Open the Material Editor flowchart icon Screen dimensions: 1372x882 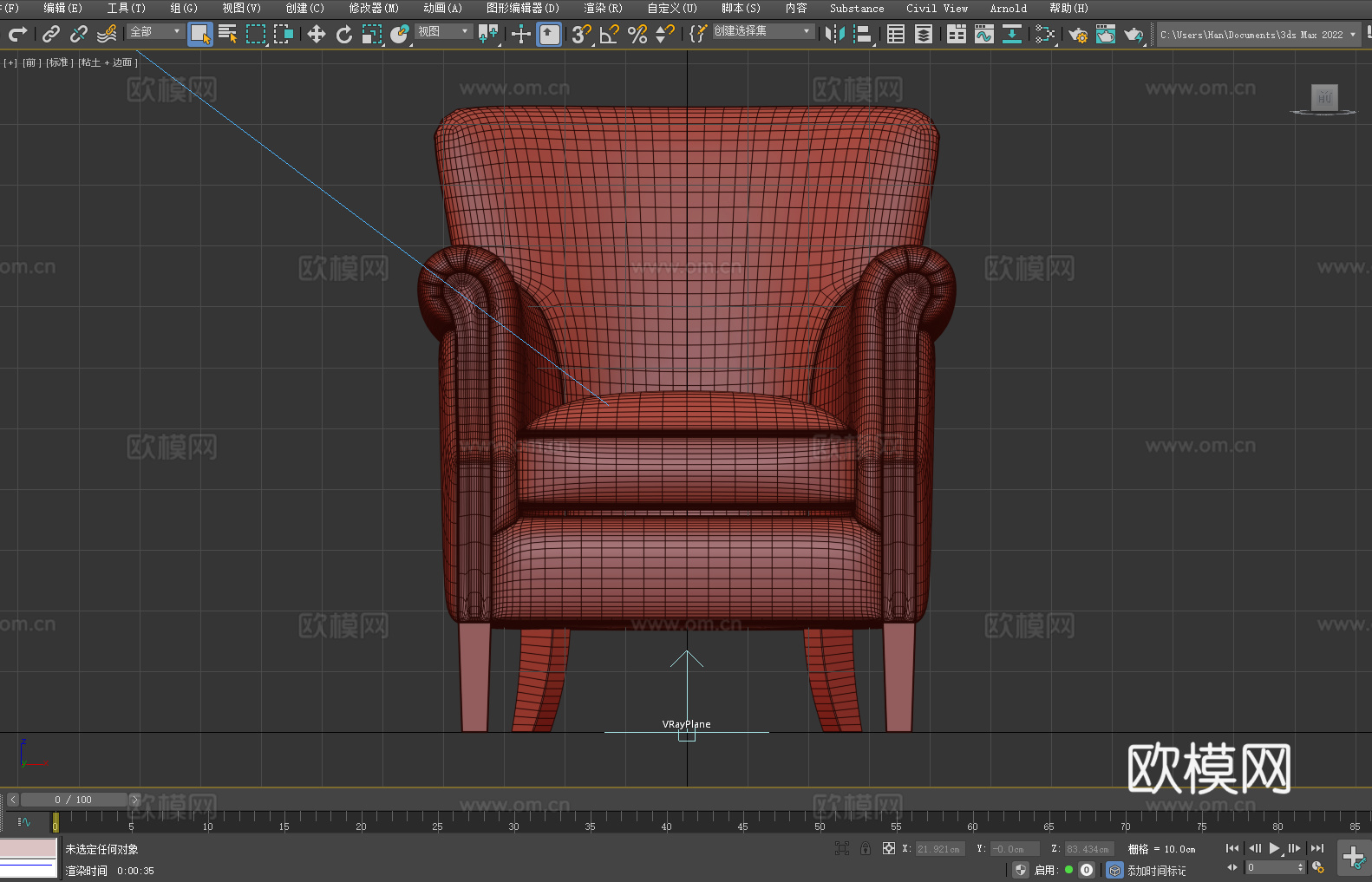pyautogui.click(x=1045, y=34)
